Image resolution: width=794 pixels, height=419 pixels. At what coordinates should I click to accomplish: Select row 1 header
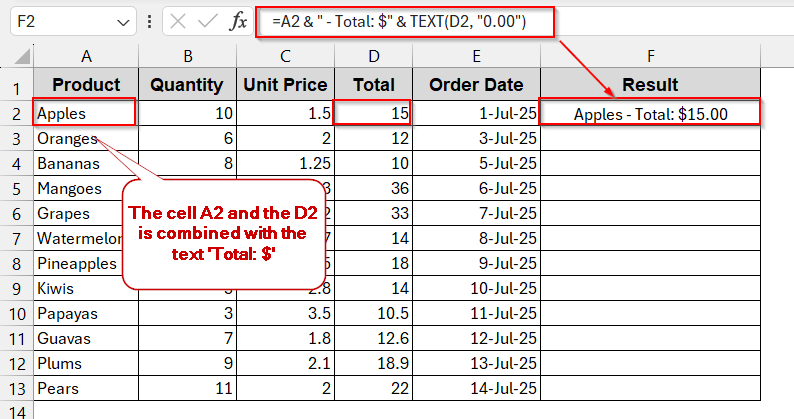click(x=17, y=85)
